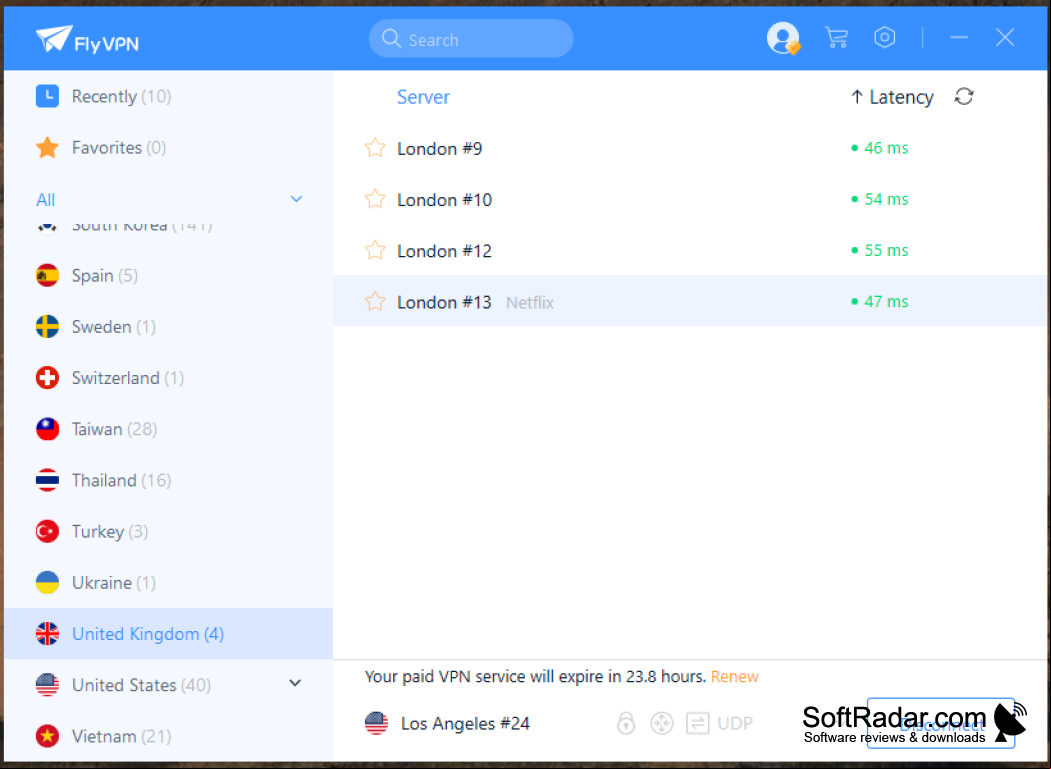Click the United Kingdom flag icon
The width and height of the screenshot is (1051, 769).
coord(47,634)
